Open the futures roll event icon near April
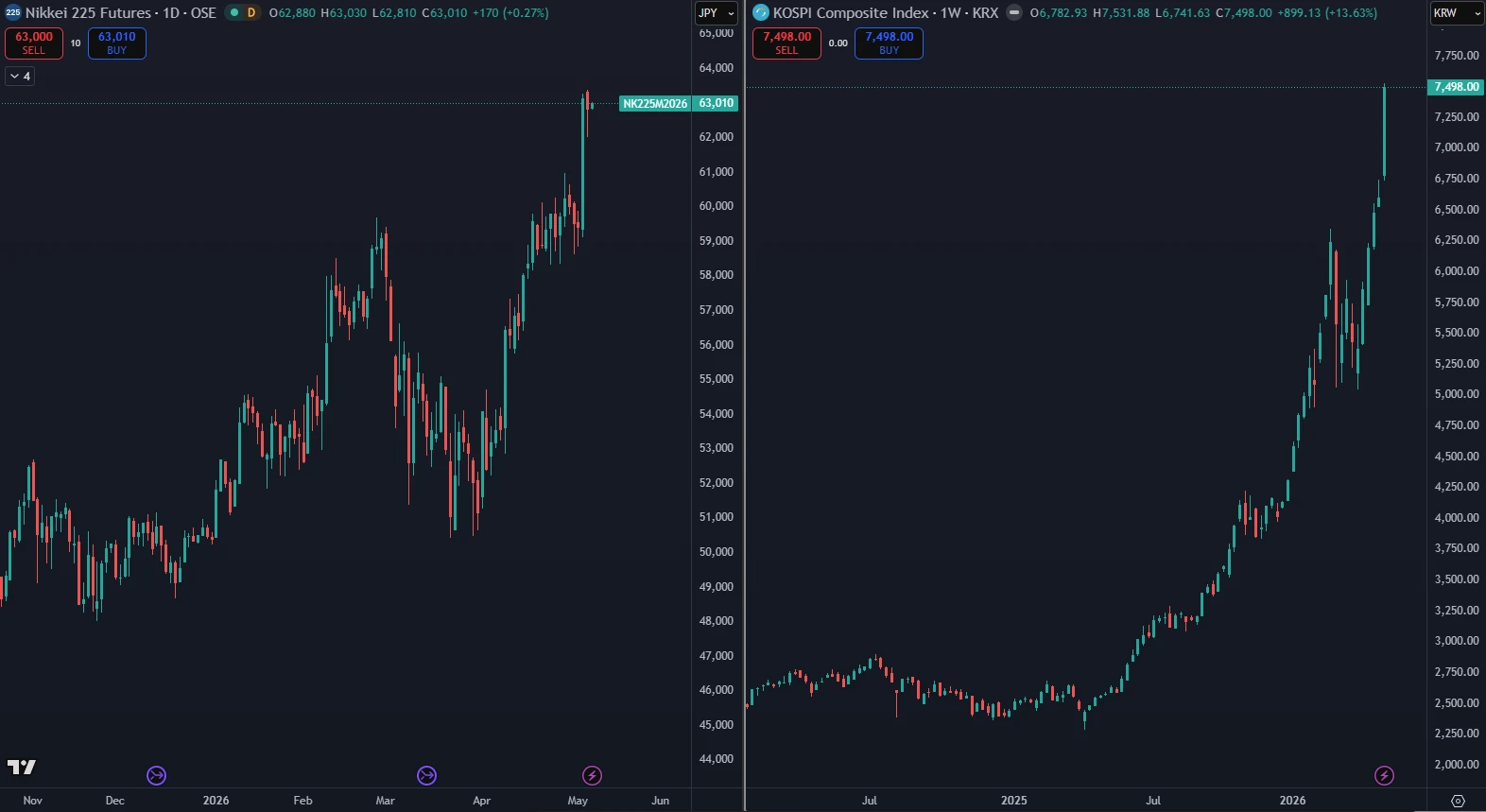Viewport: 1486px width, 812px height. pos(427,775)
